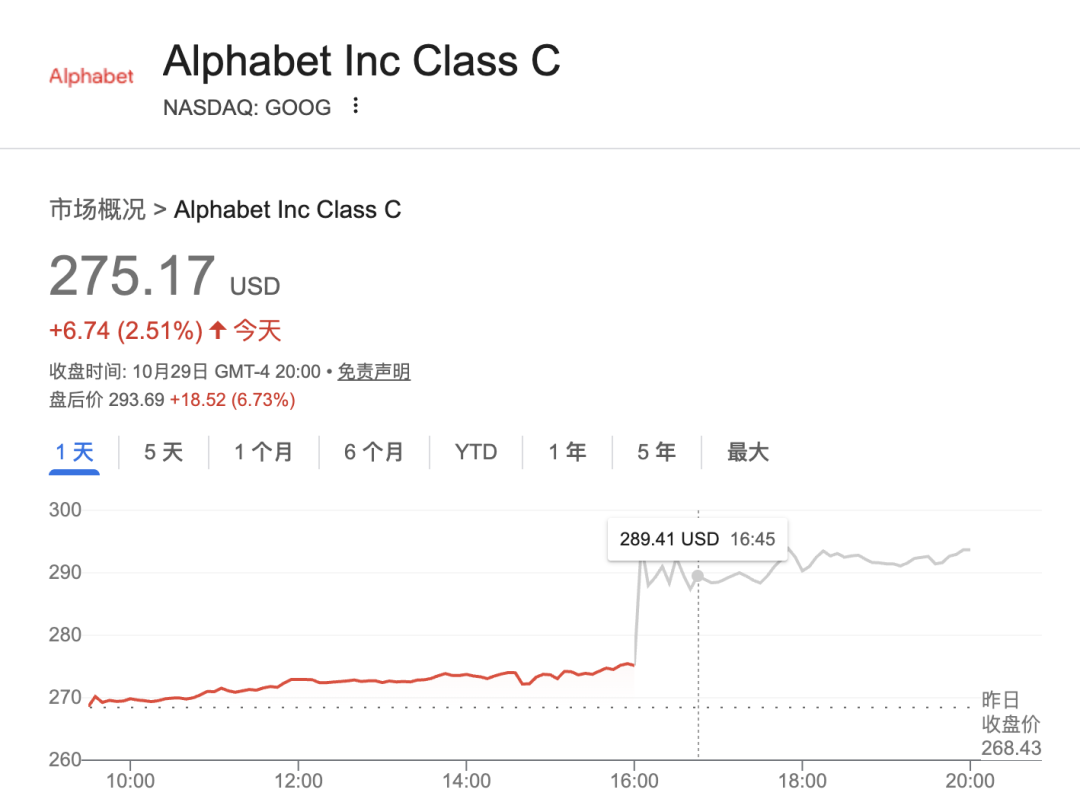
Task: Click the 289.41 USD price tooltip
Action: (697, 539)
